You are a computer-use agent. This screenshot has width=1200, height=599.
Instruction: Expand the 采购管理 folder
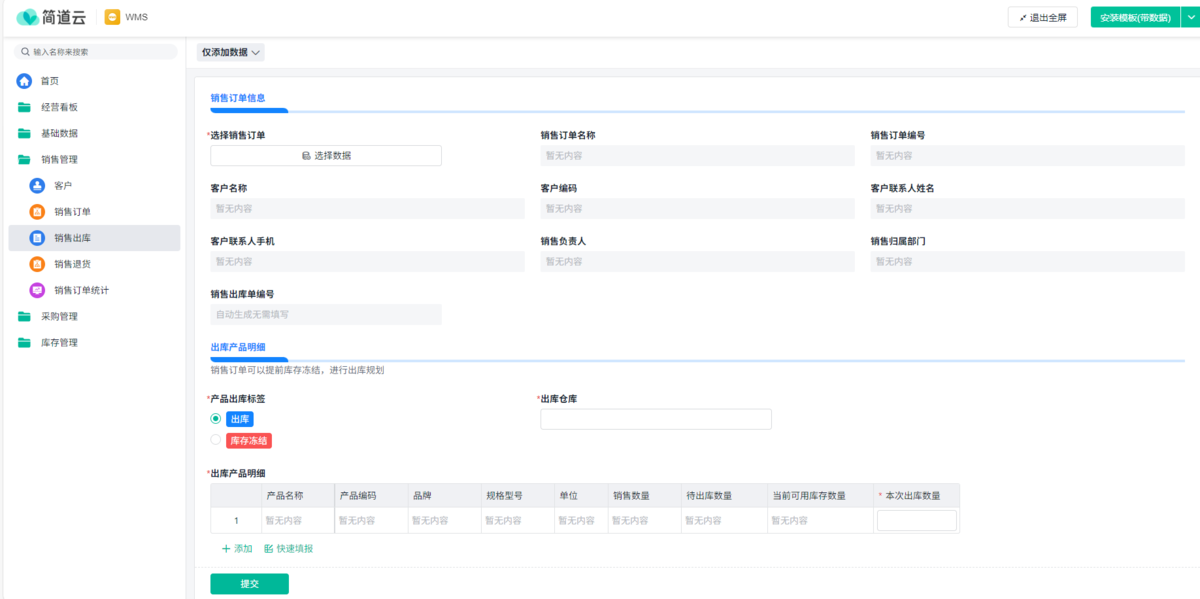pos(24,316)
